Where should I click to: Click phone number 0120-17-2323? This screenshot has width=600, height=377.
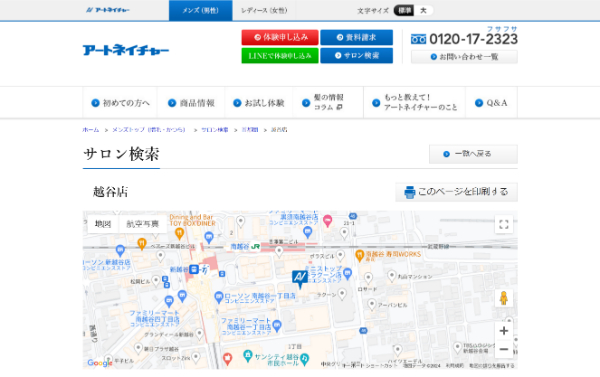tap(473, 39)
